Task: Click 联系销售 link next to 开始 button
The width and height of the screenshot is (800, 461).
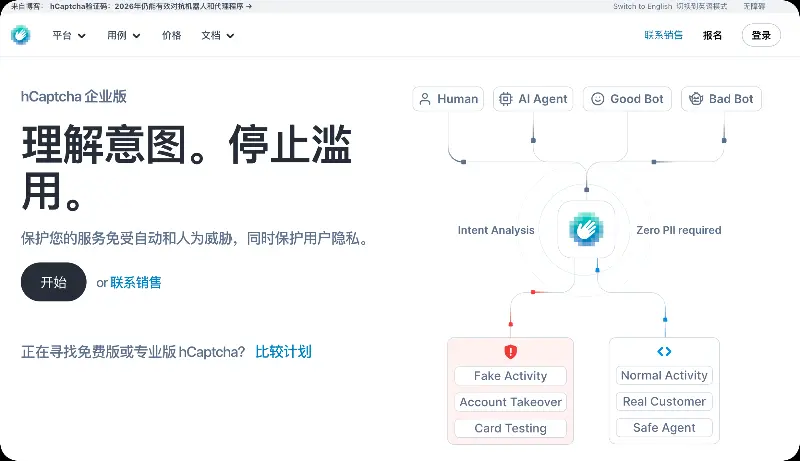Action: tap(136, 283)
